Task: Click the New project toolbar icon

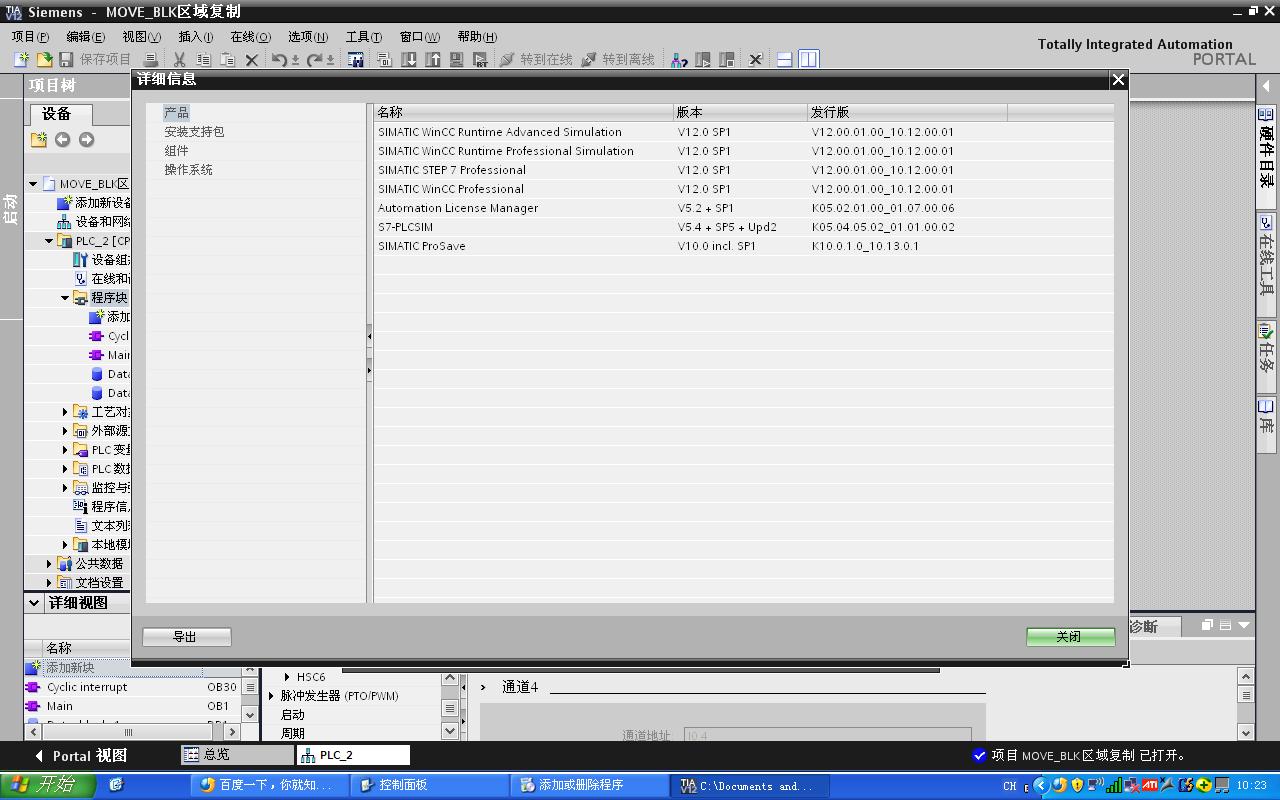Action: point(21,60)
